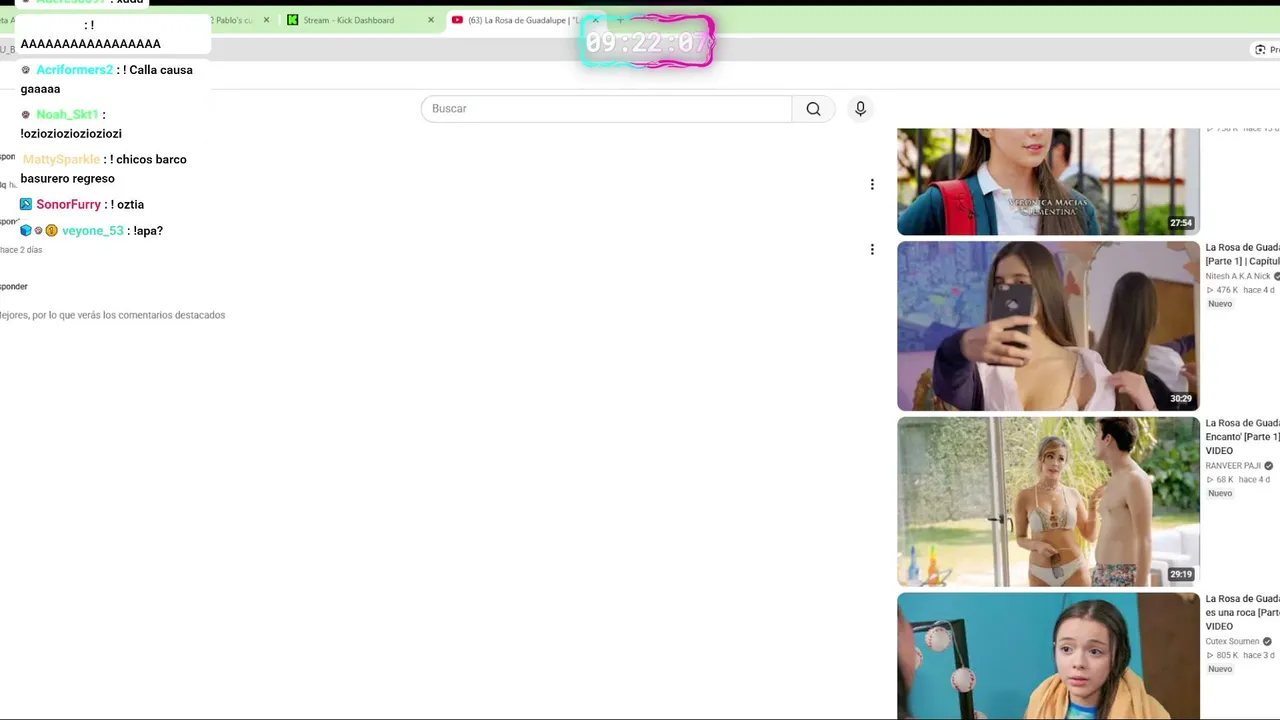
Task: Open the lower three-dot comment menu
Action: (872, 249)
